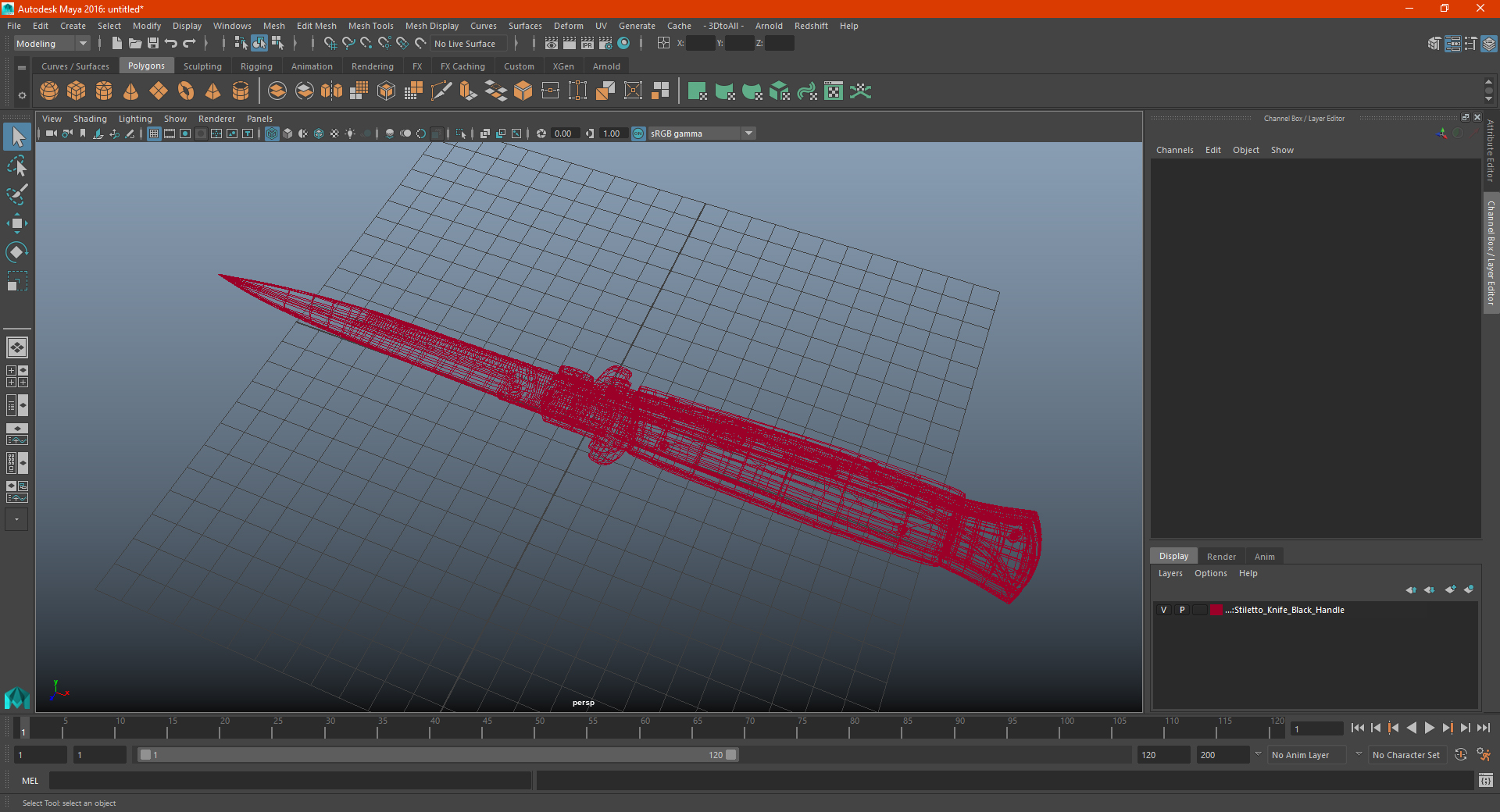
Task: Click the Mirror geometry shelf icon
Action: coord(332,91)
